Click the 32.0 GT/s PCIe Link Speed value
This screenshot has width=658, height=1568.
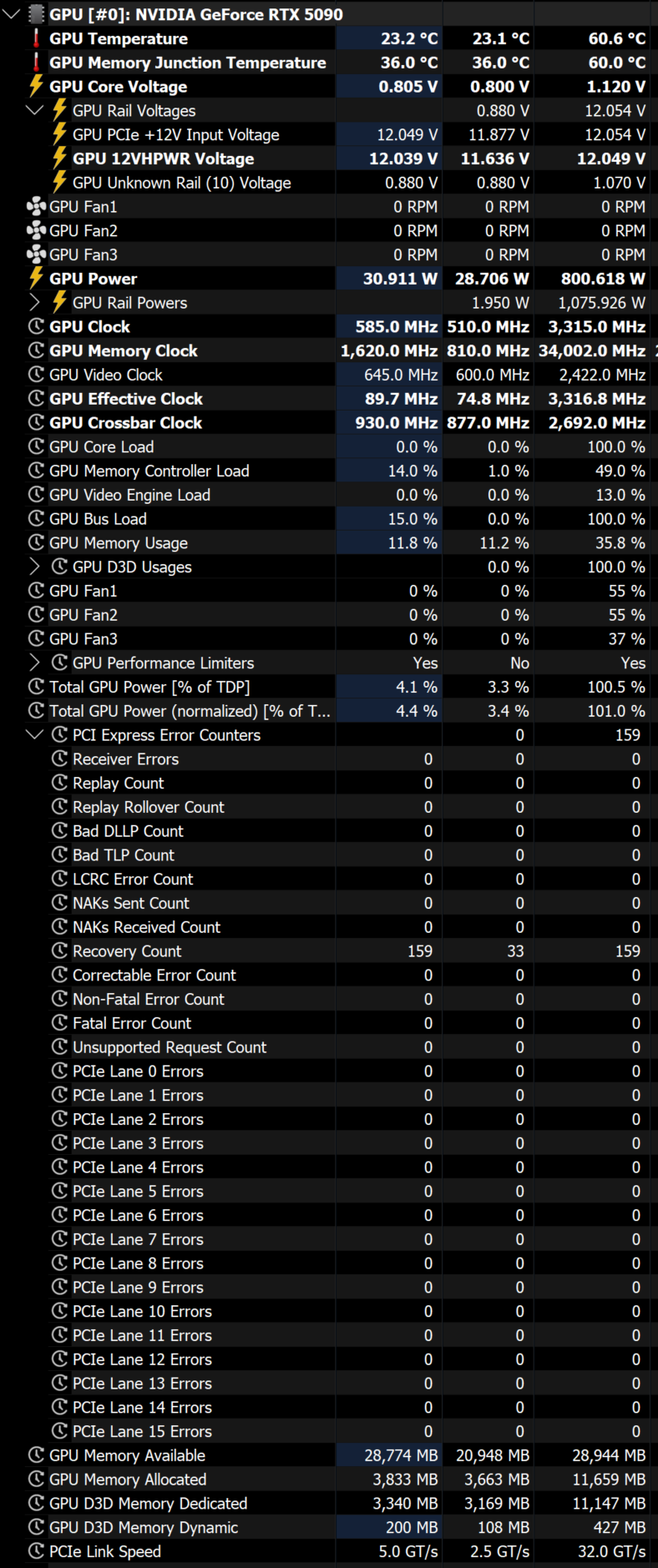(x=611, y=1552)
